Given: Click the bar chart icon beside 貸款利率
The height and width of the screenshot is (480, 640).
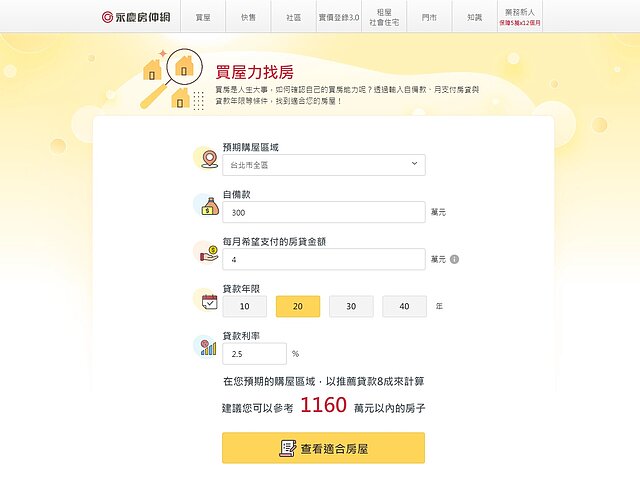Looking at the screenshot, I should point(209,348).
